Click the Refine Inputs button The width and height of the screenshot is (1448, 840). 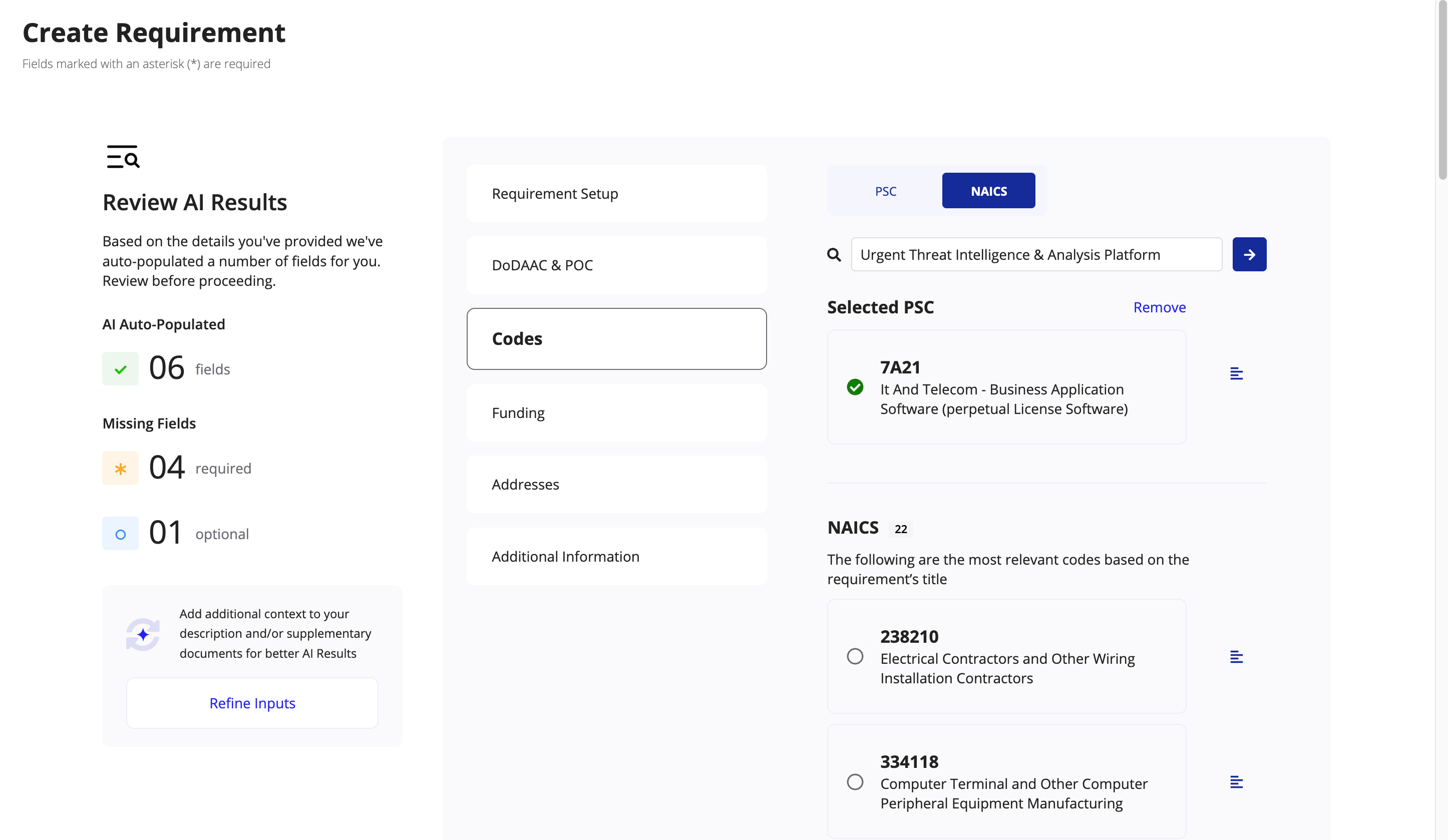click(252, 703)
